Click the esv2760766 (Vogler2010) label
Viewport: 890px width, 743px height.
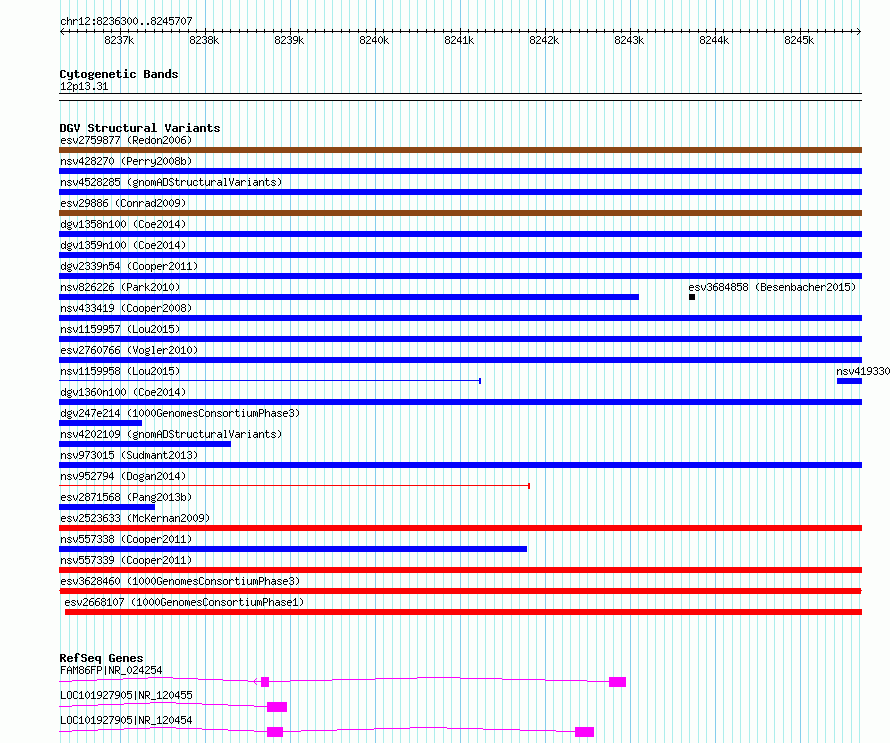tap(129, 350)
